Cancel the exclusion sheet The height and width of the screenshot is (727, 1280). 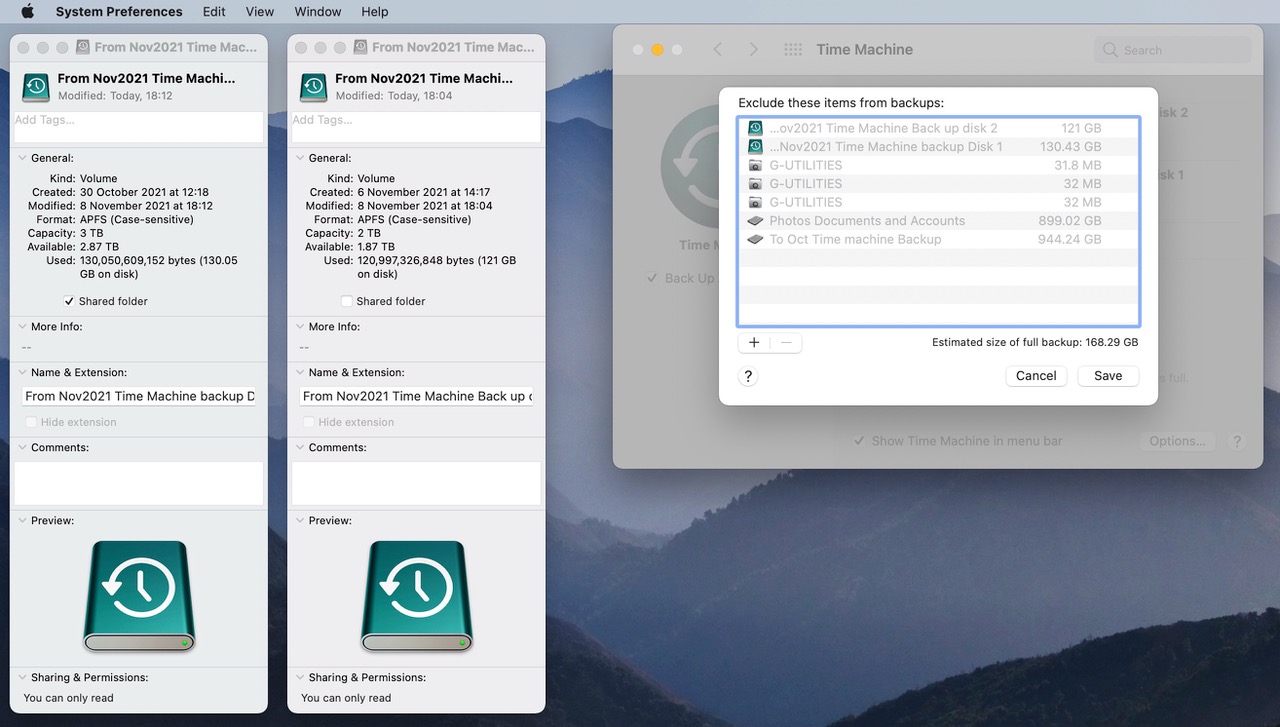click(1036, 376)
